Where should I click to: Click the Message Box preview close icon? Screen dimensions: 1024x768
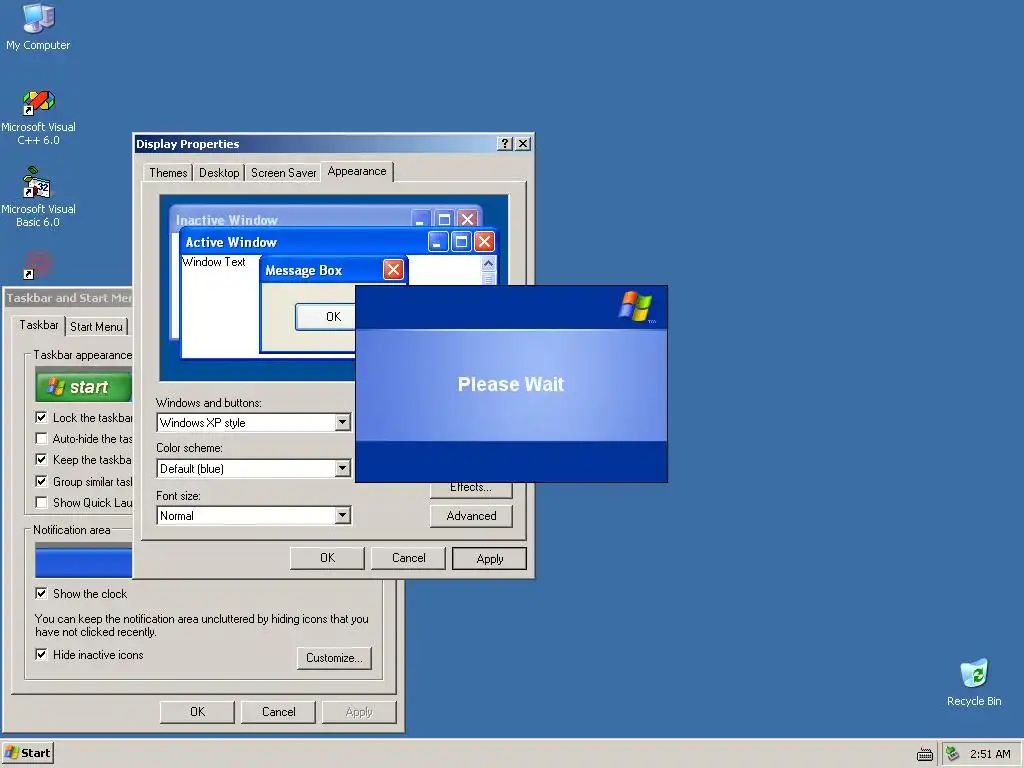[393, 270]
